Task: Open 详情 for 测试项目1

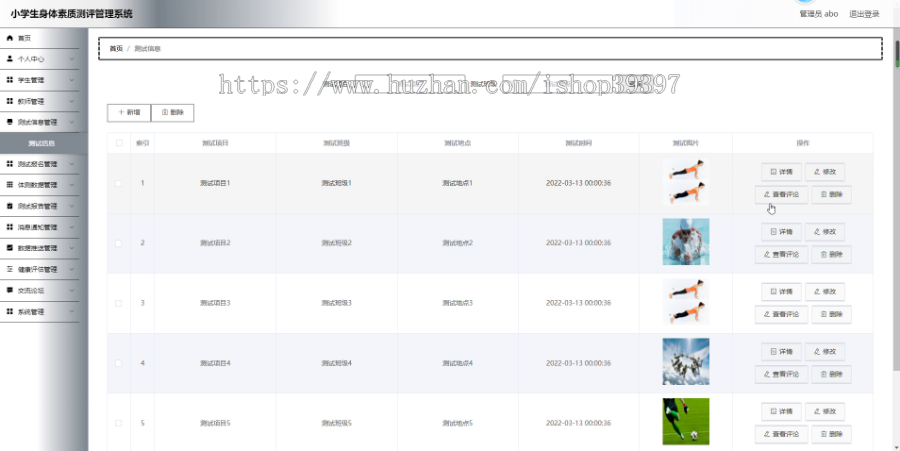Action: click(781, 172)
